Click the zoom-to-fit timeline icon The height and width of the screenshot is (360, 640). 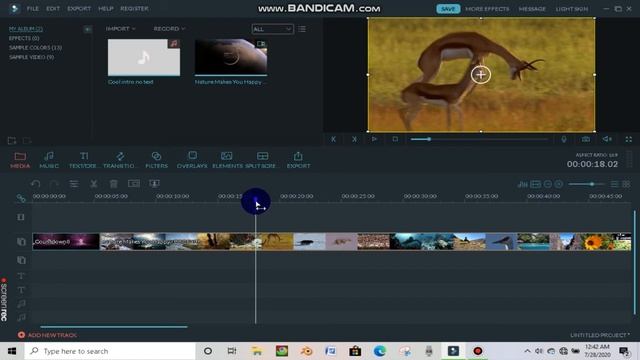tap(536, 184)
